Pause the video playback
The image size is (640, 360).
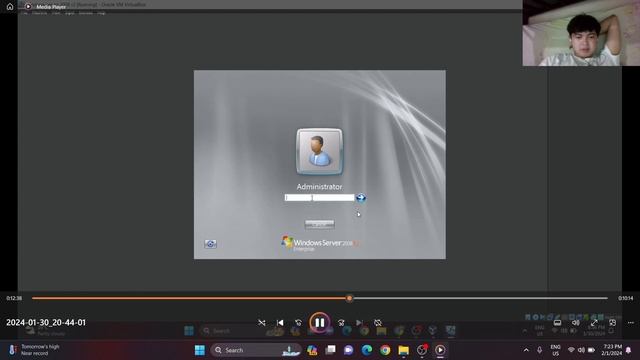(x=320, y=322)
